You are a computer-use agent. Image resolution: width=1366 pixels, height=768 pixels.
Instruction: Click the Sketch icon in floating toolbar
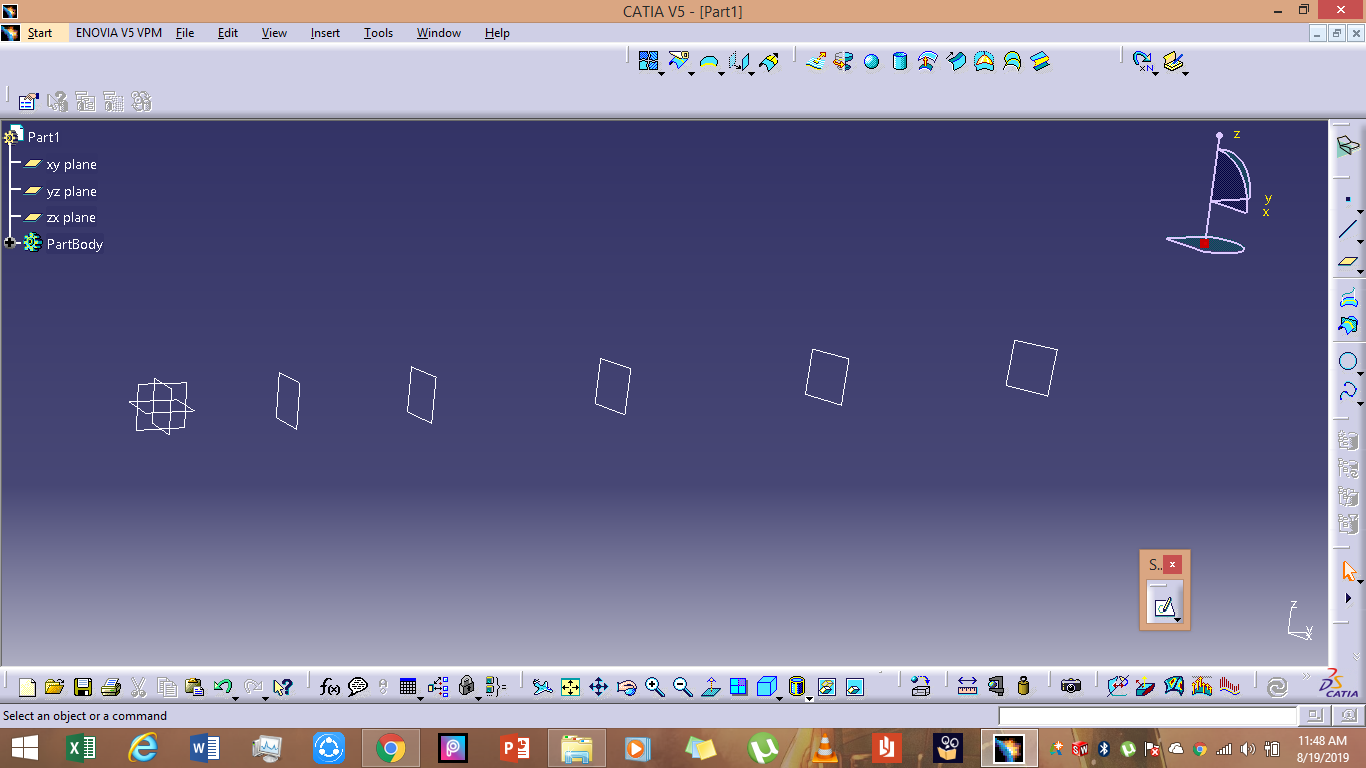(x=1163, y=606)
